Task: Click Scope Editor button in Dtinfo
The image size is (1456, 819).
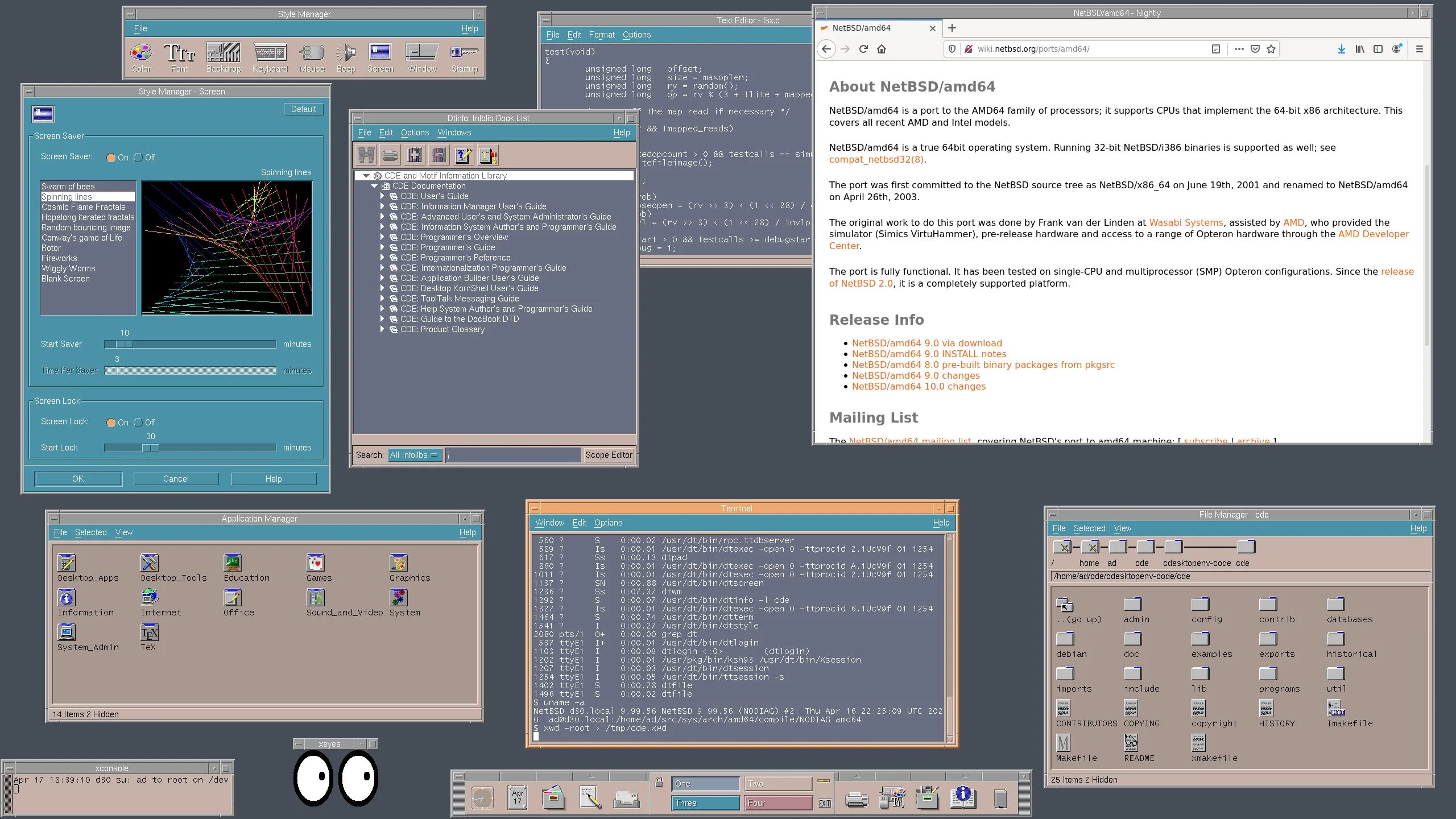Action: [x=609, y=455]
